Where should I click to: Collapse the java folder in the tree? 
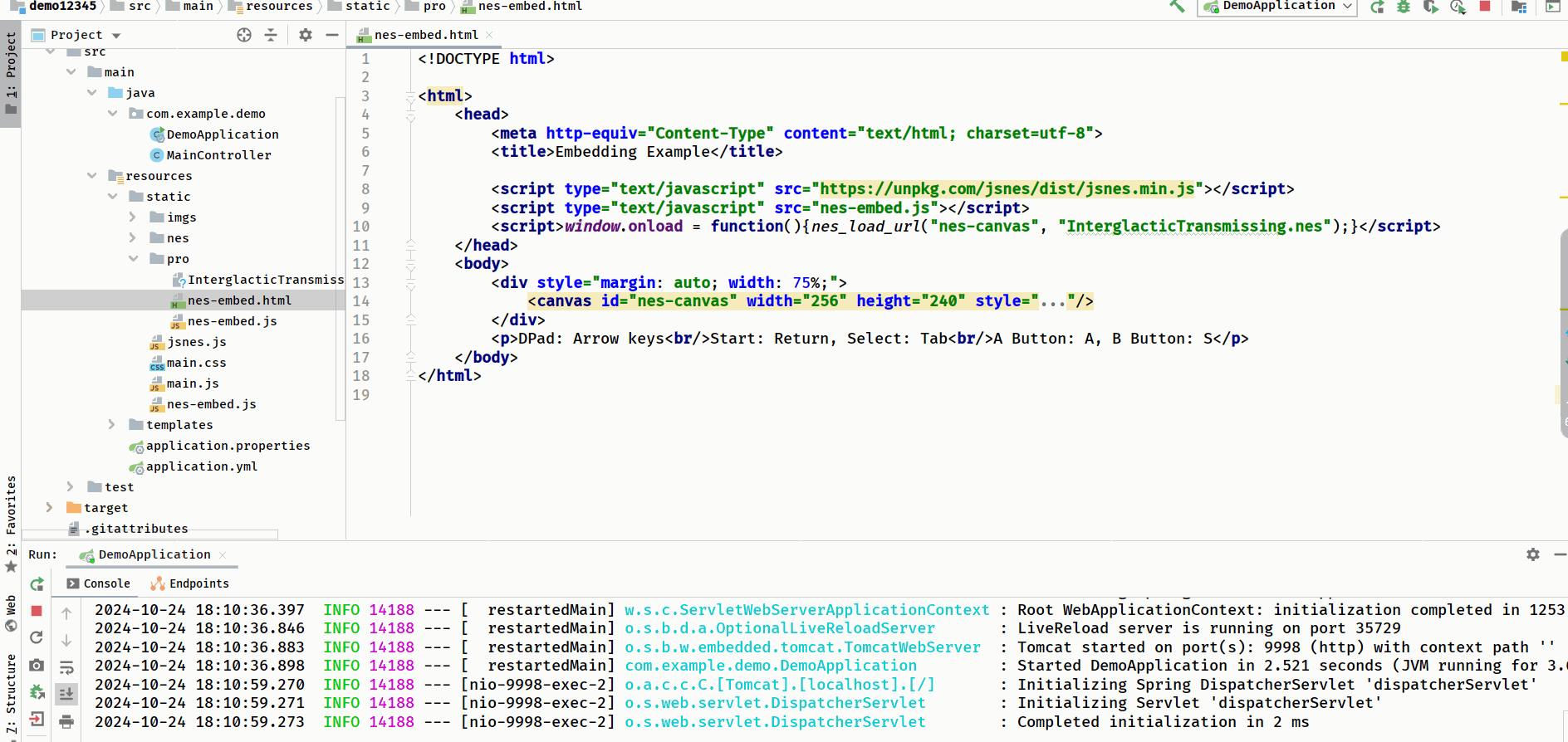pyautogui.click(x=92, y=93)
